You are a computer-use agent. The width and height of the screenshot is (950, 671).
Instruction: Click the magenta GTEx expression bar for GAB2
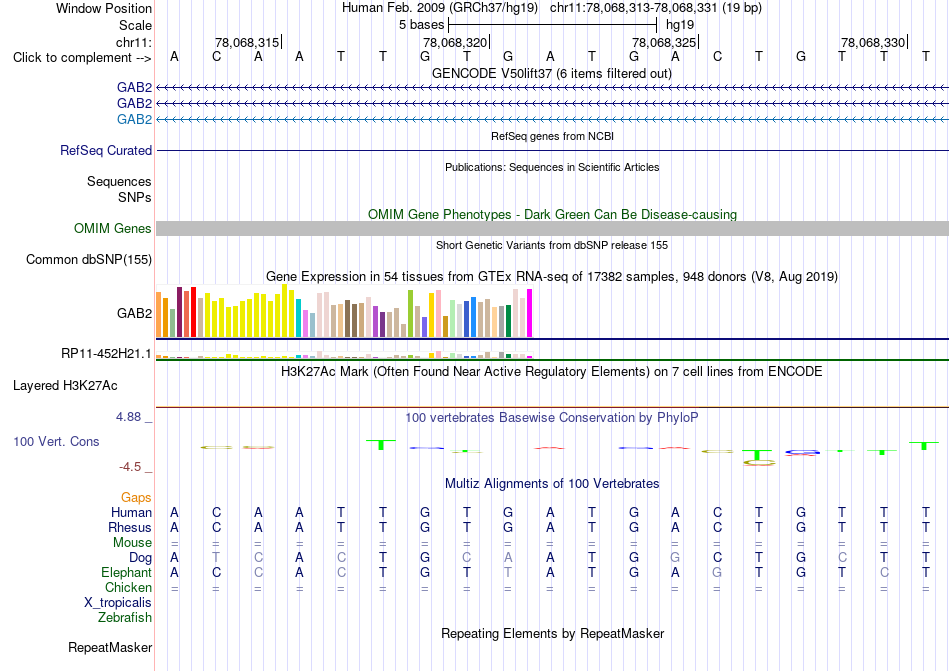(x=530, y=313)
